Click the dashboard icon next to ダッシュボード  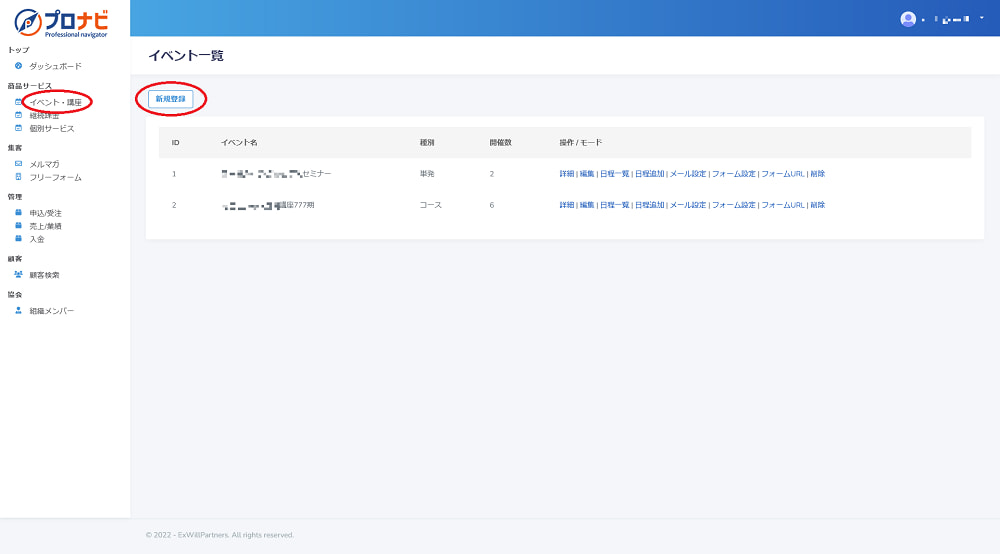18,66
